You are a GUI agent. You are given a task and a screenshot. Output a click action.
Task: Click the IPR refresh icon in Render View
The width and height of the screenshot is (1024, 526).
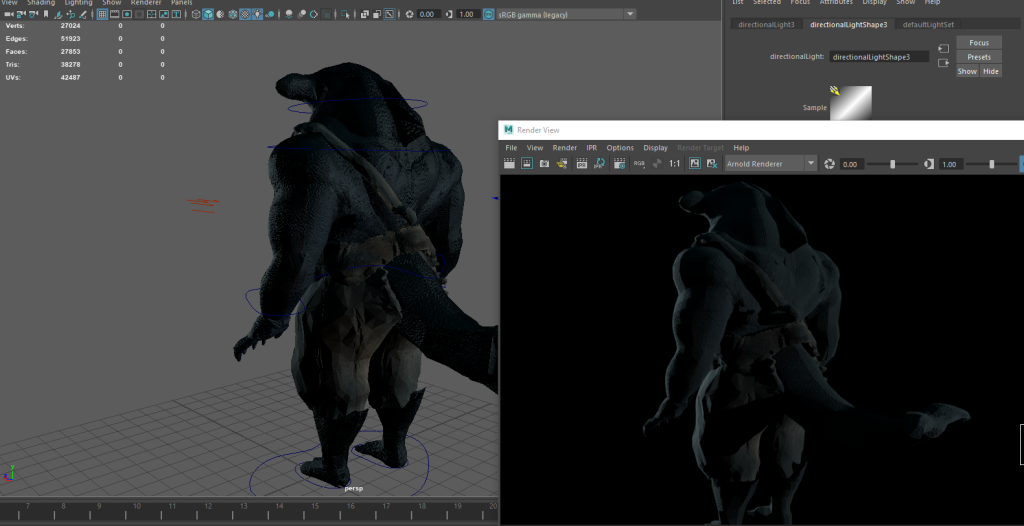[600, 163]
